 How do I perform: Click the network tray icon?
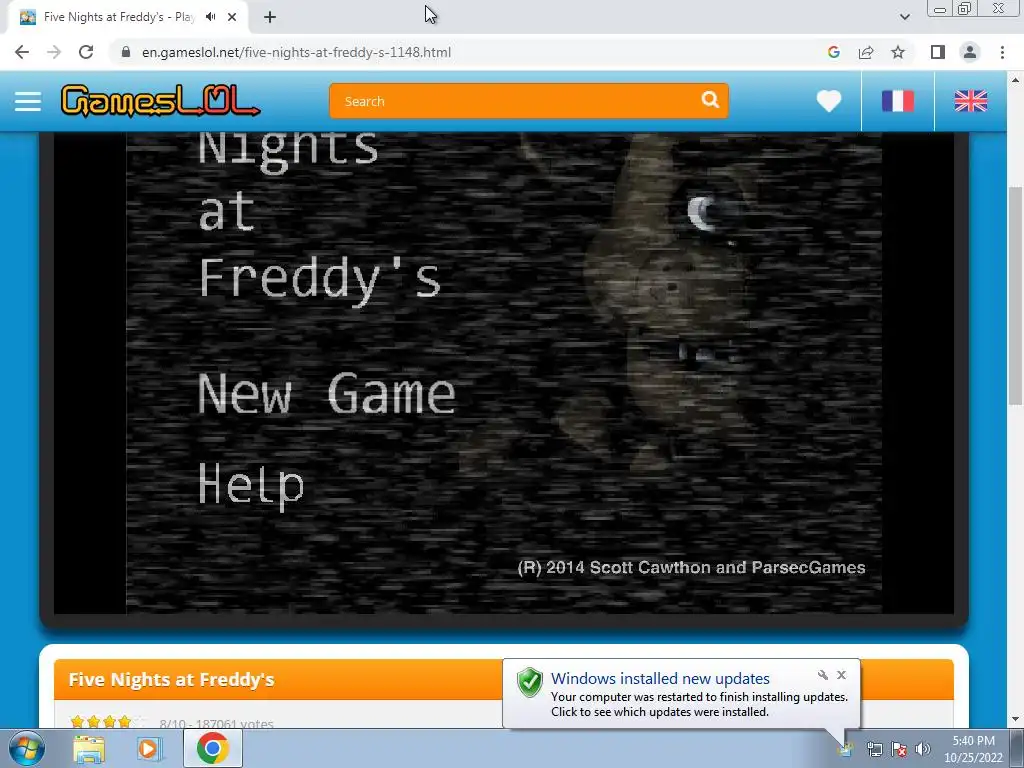coord(874,750)
